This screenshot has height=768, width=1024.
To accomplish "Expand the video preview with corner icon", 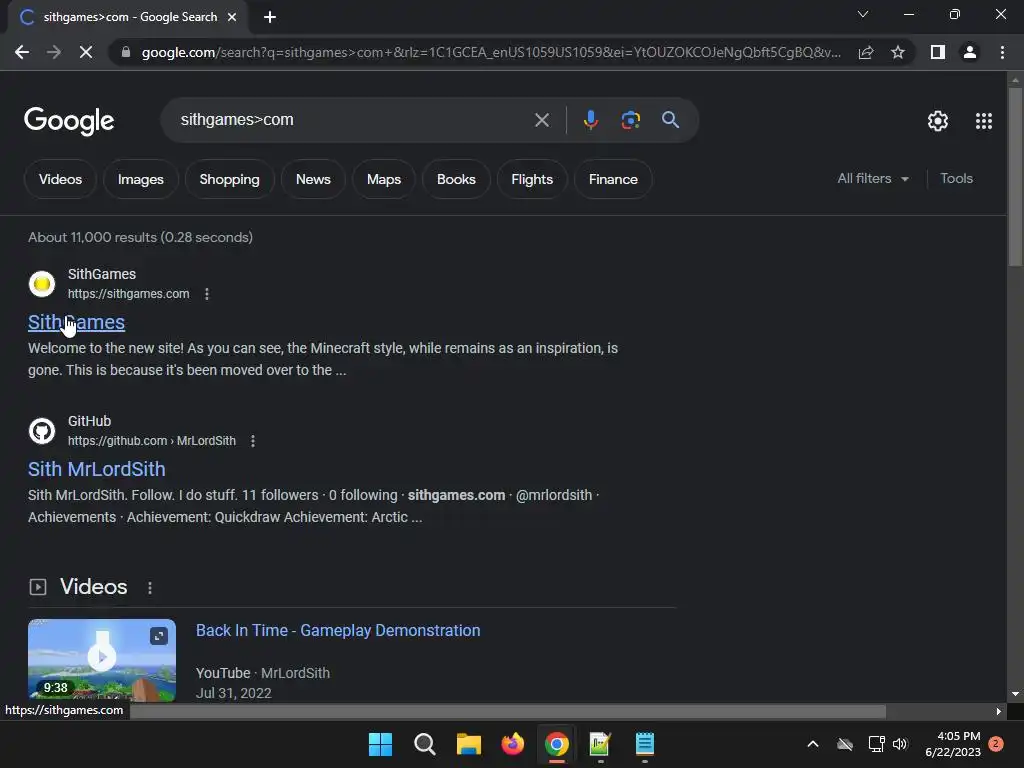I will [159, 635].
